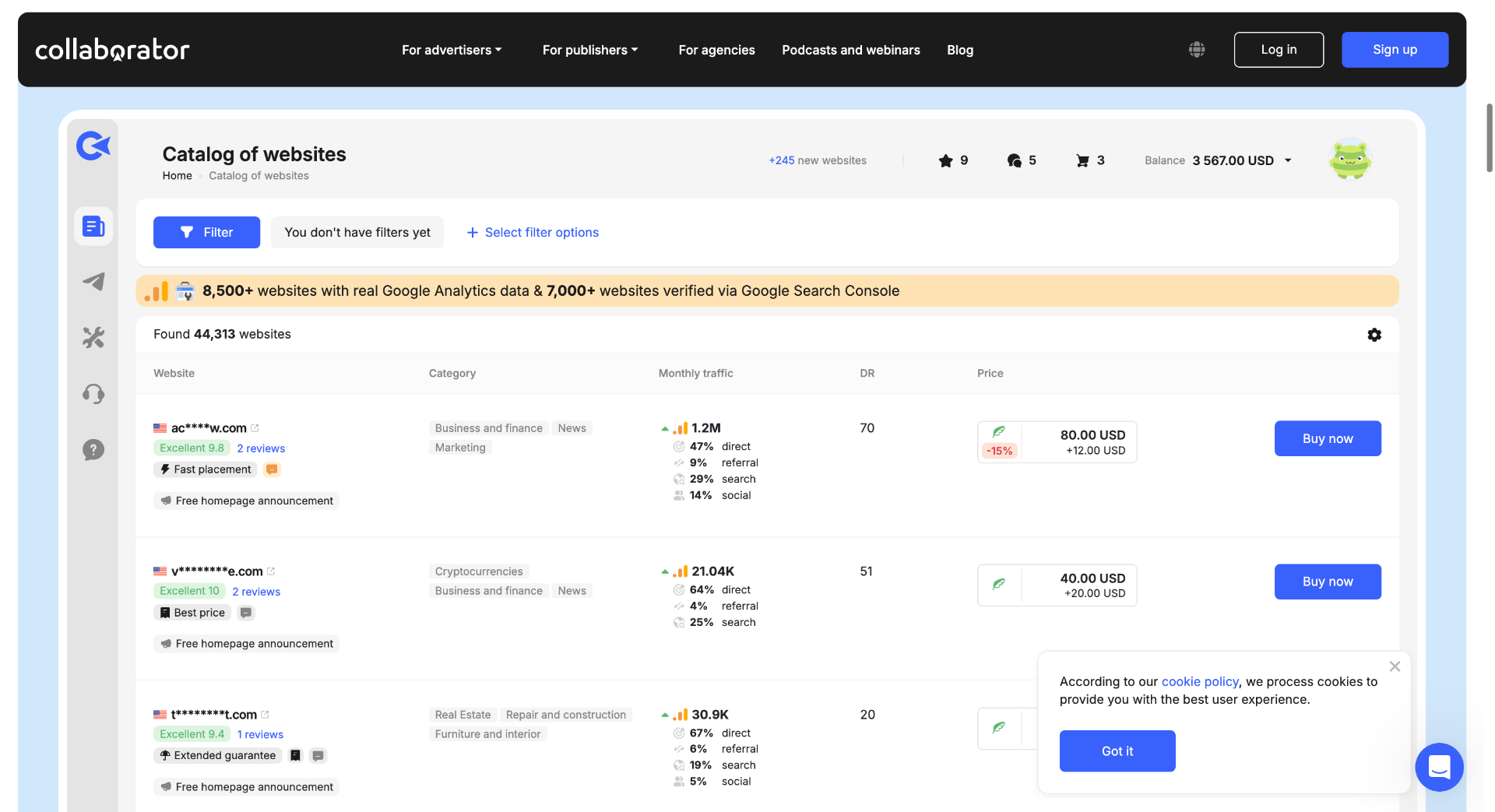Click orange comment icon for ac****w.com
Screen dimensions: 1495x812
point(272,469)
